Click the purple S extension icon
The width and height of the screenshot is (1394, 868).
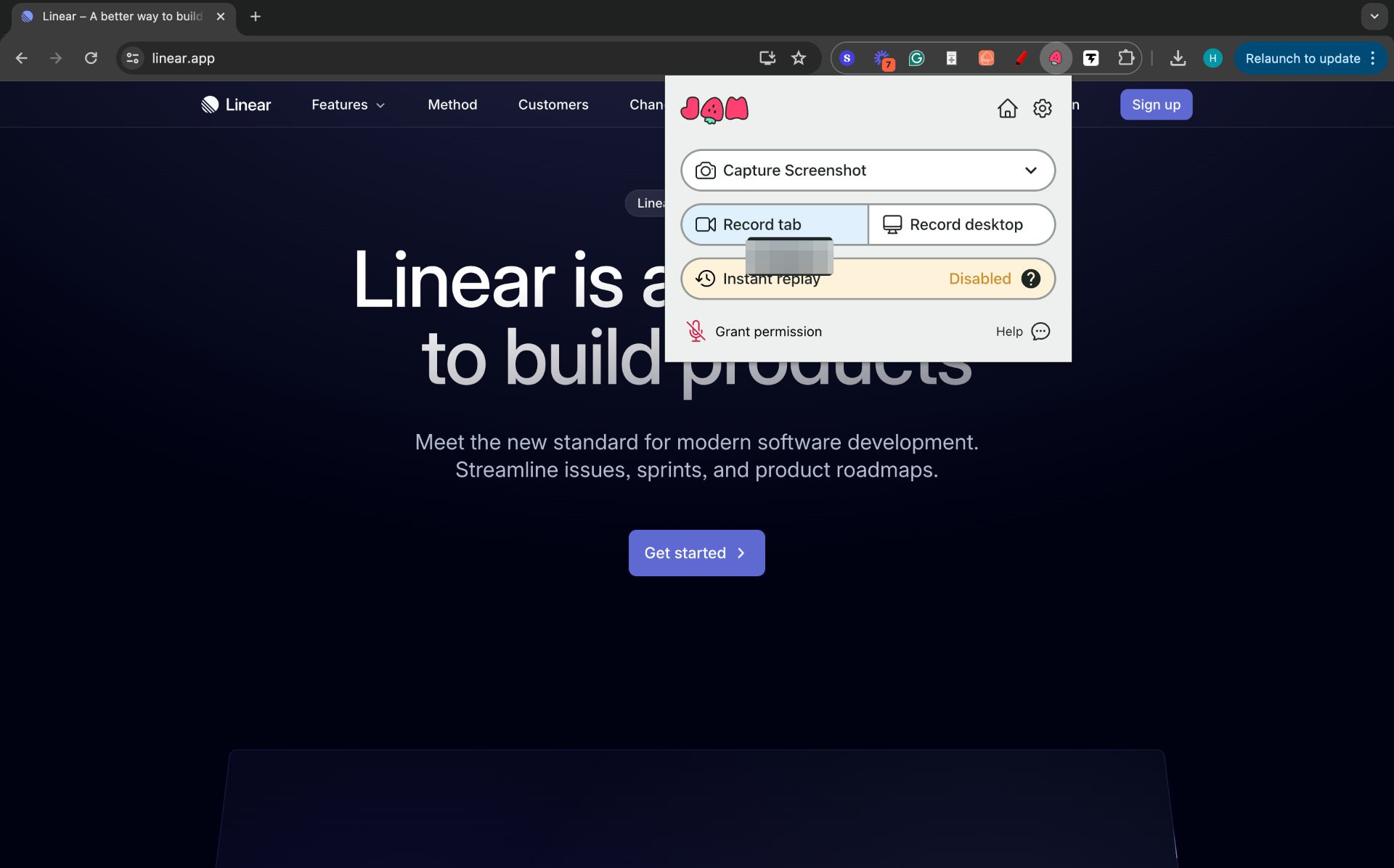(847, 58)
